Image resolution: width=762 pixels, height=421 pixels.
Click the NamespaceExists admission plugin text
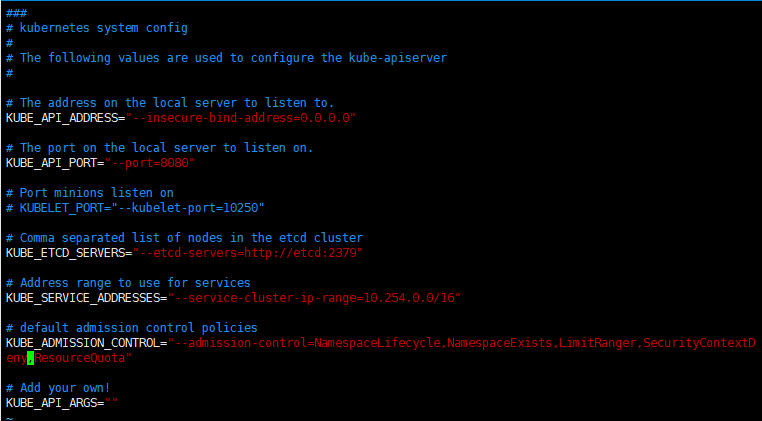pos(500,343)
